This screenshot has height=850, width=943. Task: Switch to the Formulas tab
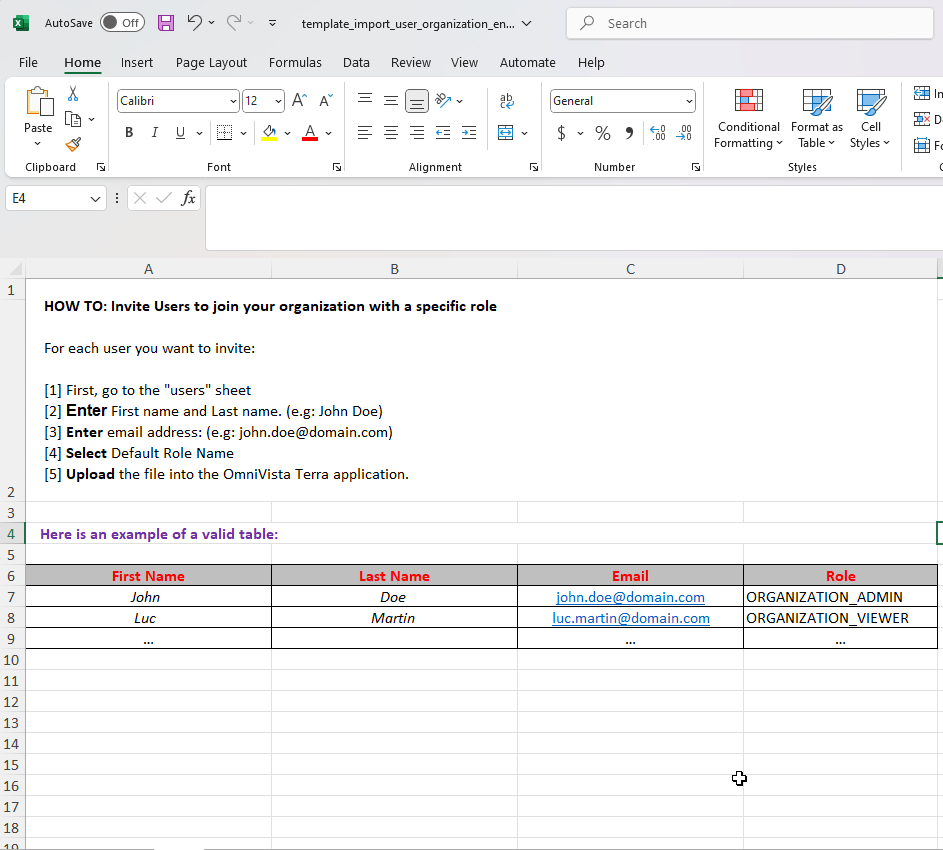coord(295,62)
